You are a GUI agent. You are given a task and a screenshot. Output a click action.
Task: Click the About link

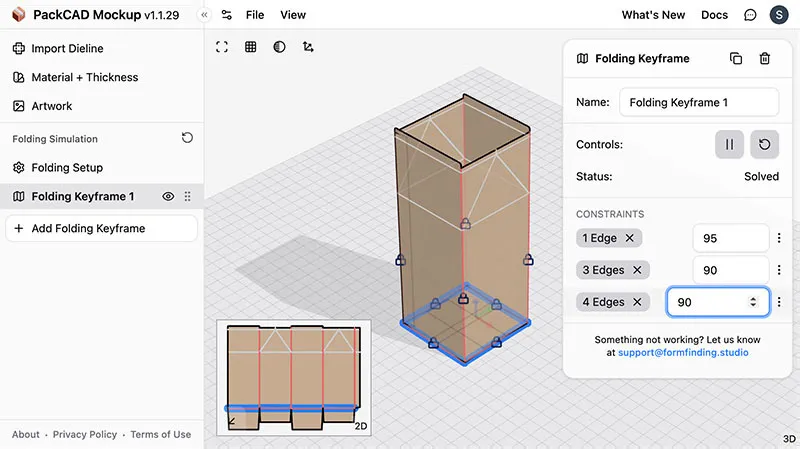tap(26, 434)
